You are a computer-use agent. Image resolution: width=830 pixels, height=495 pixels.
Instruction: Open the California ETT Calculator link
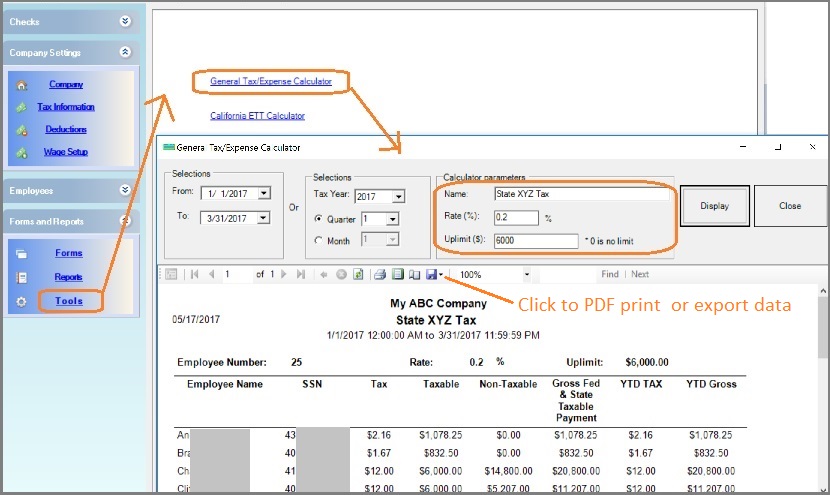pos(257,116)
